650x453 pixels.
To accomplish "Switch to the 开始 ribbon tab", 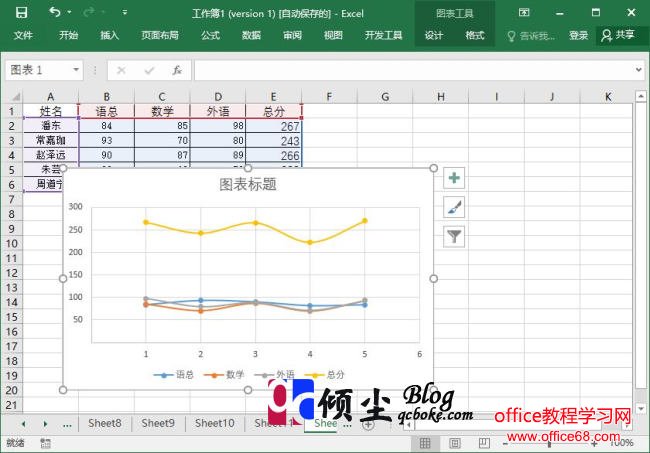I will pos(68,35).
